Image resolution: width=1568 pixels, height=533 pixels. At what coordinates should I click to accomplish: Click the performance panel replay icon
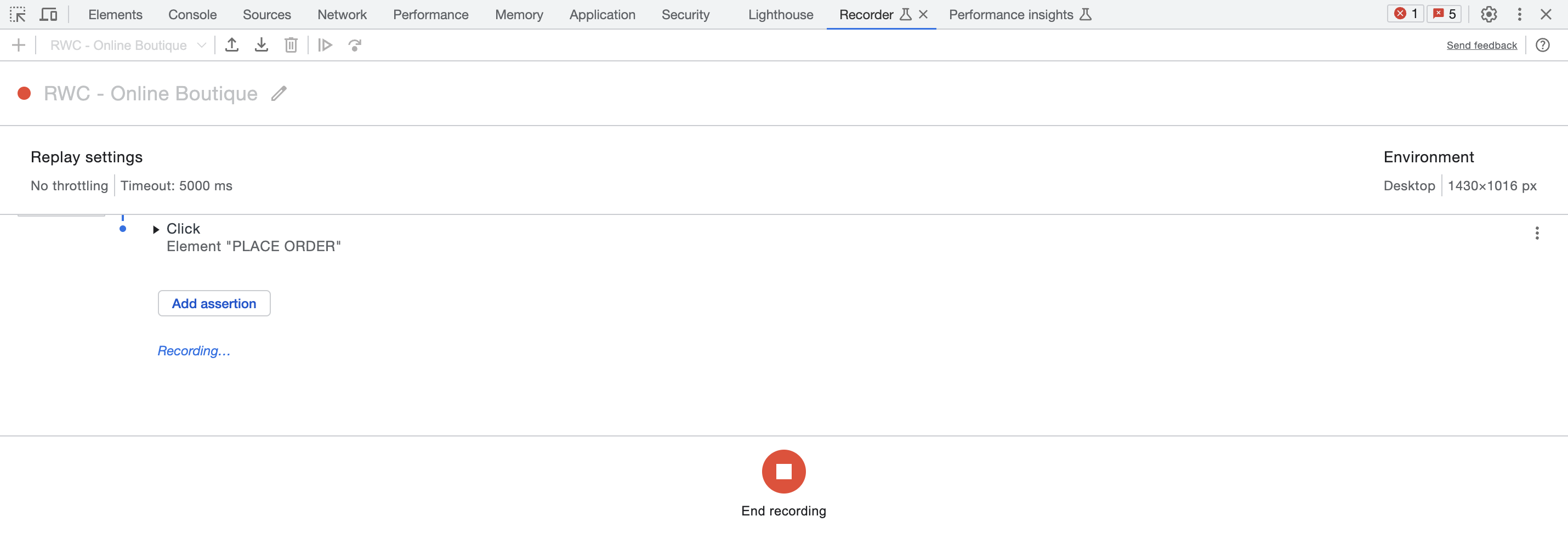[355, 45]
